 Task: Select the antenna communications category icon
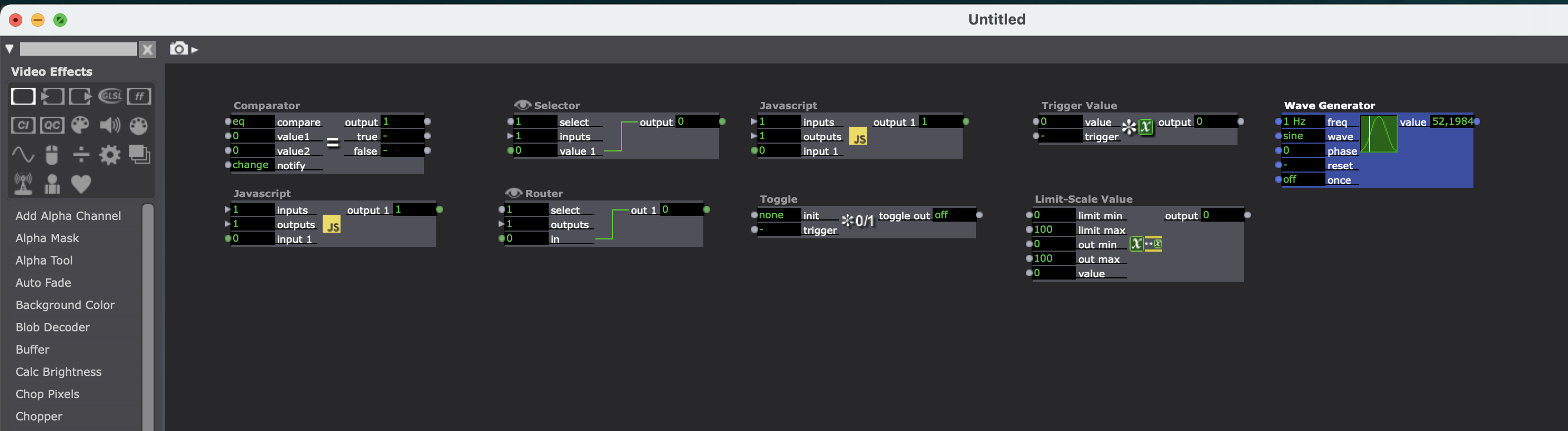coord(23,184)
